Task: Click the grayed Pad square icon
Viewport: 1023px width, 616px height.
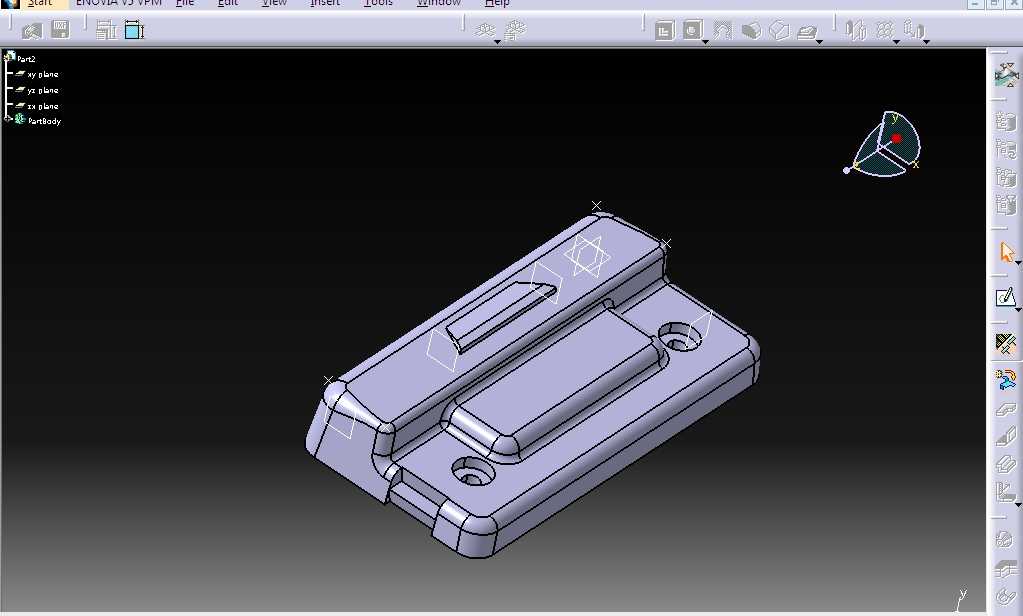Action: (664, 31)
